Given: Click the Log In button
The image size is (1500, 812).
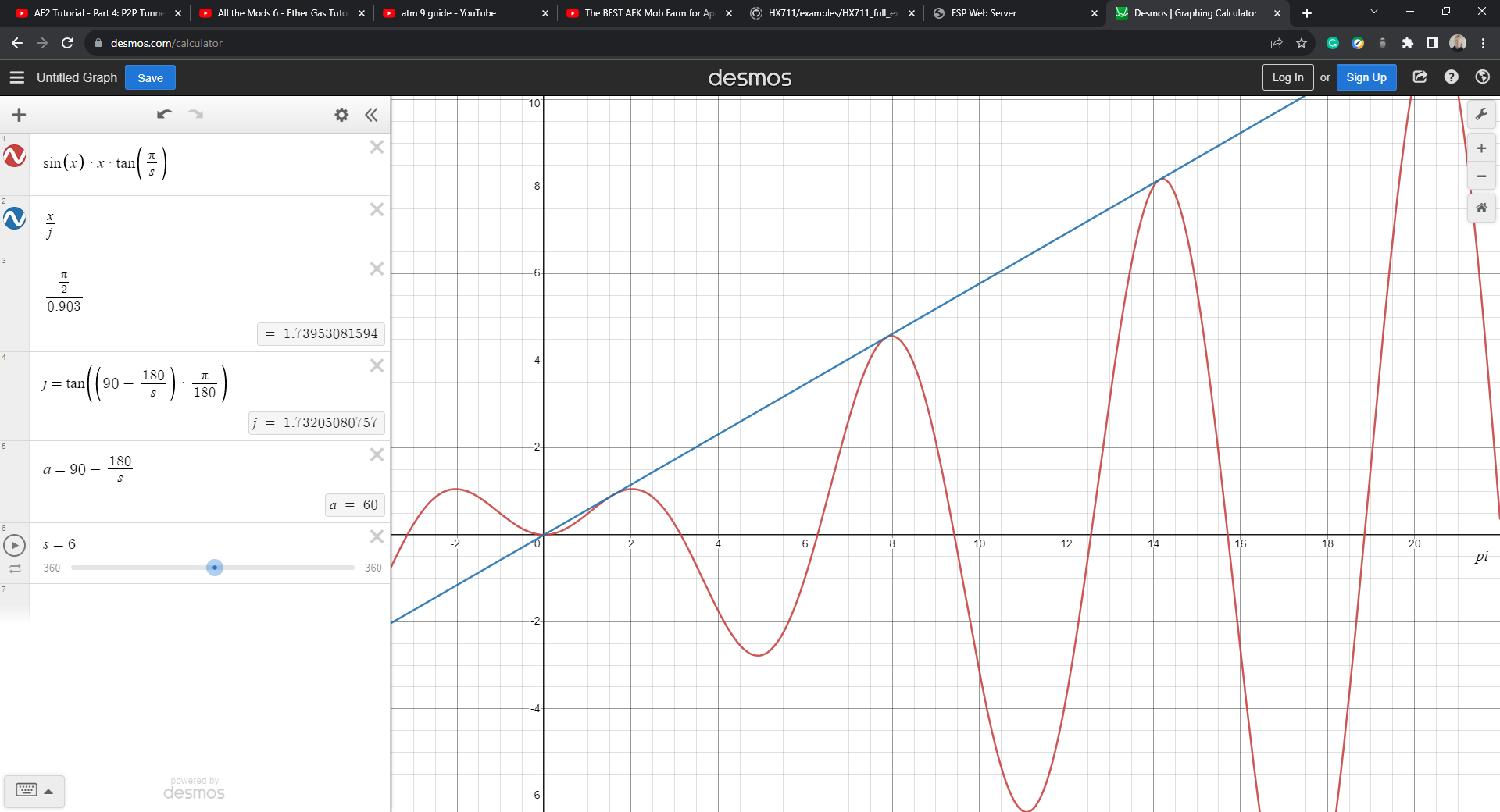Looking at the screenshot, I should 1287,77.
